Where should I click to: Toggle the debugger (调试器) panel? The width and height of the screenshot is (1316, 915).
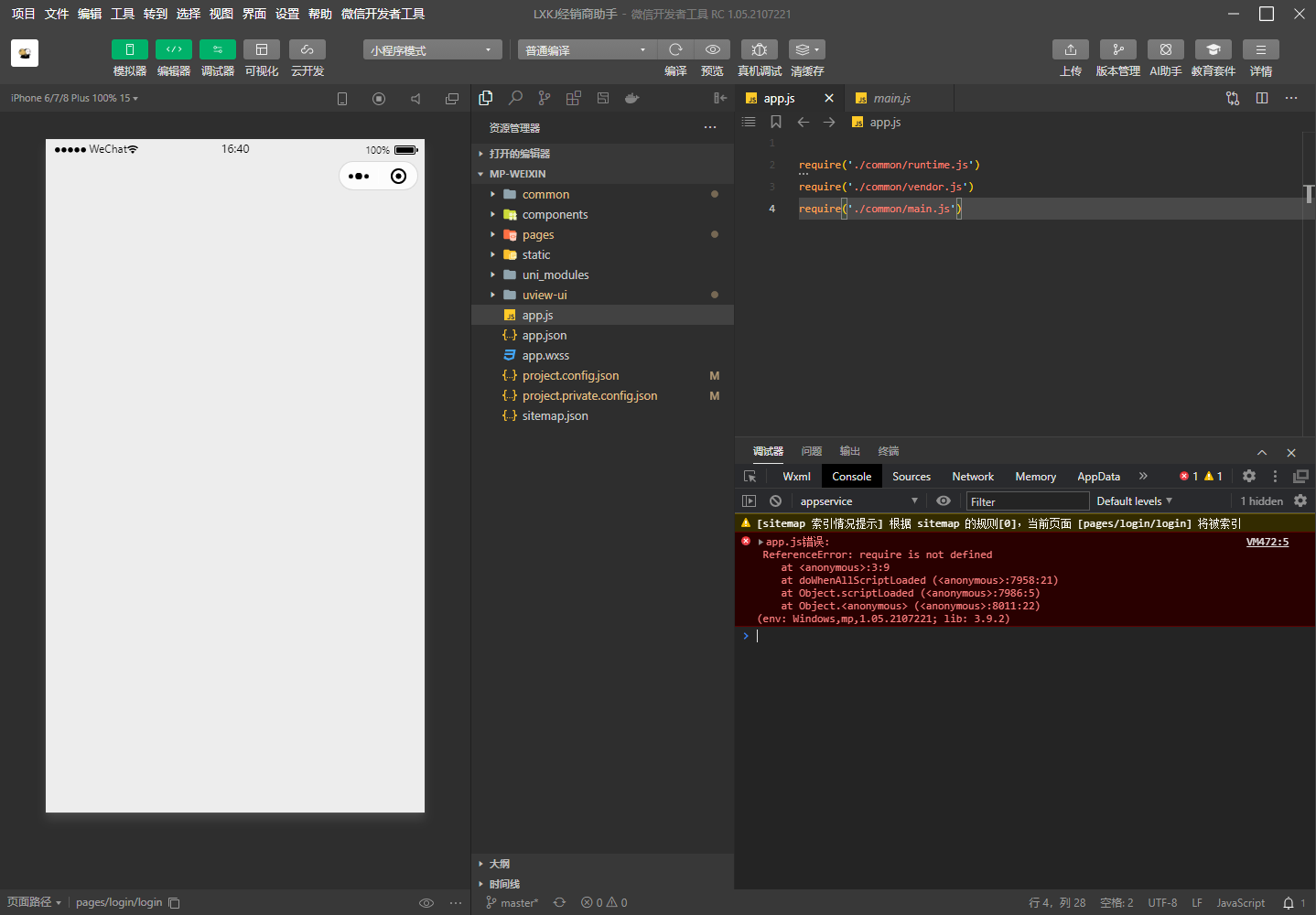pos(217,49)
